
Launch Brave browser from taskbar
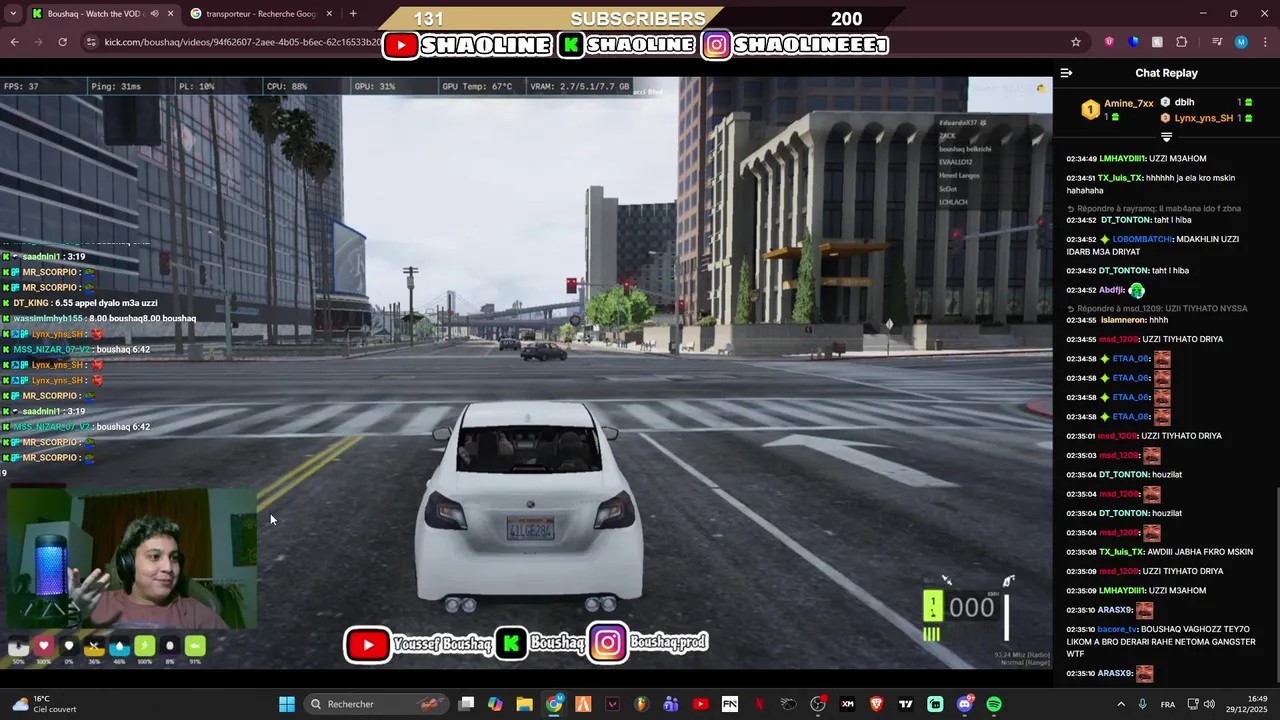click(x=876, y=704)
